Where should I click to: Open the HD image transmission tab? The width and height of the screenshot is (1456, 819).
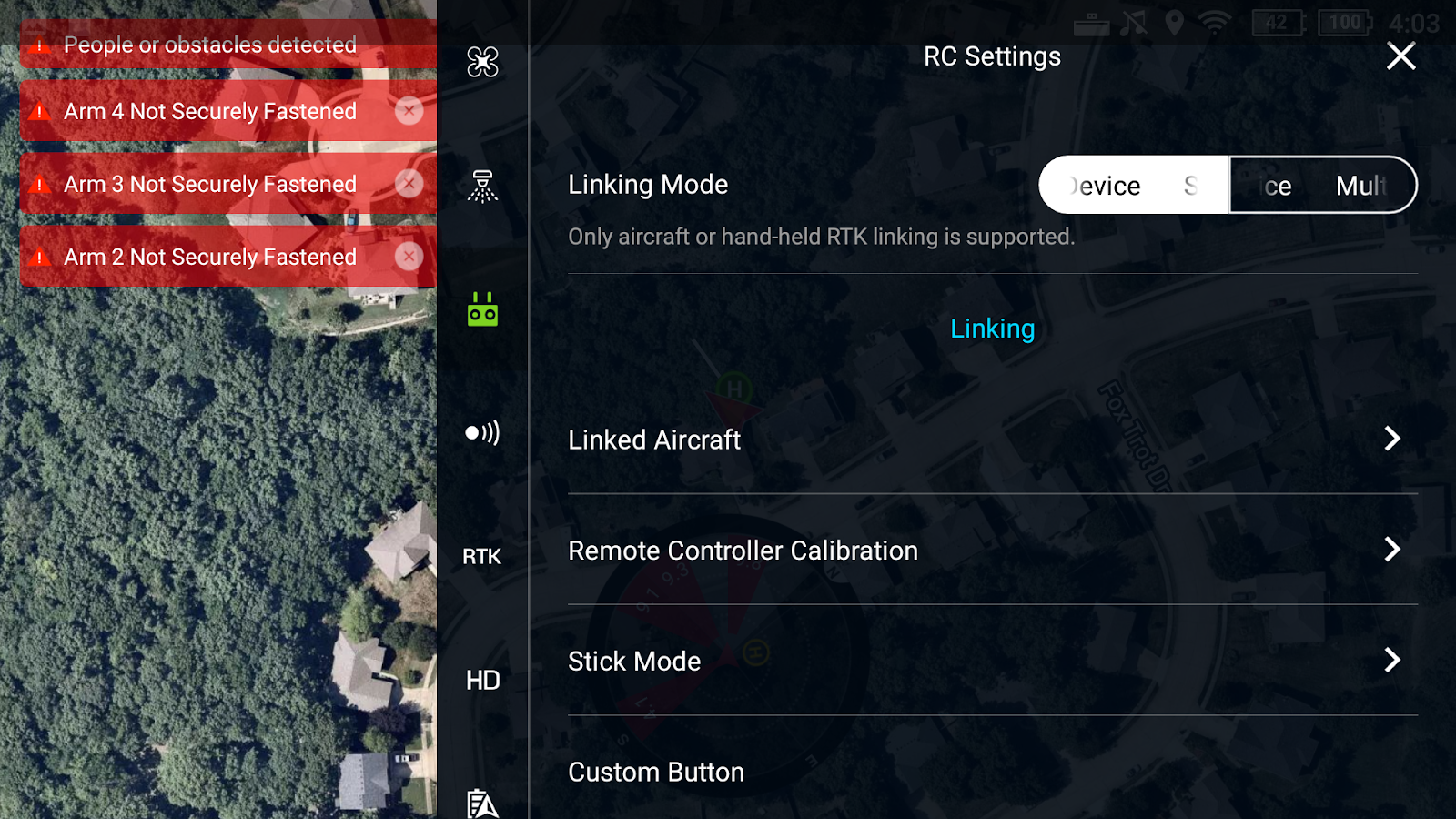click(x=482, y=680)
